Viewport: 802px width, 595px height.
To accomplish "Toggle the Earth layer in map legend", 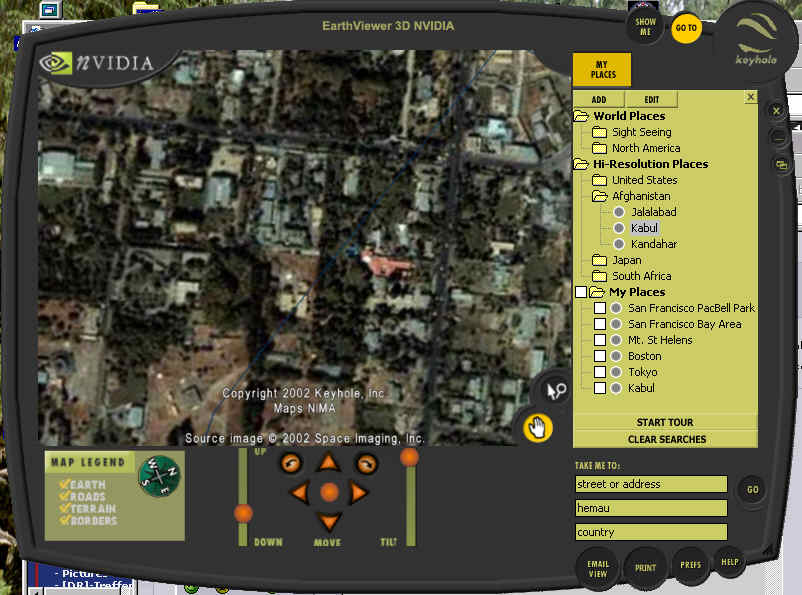I will 82,484.
